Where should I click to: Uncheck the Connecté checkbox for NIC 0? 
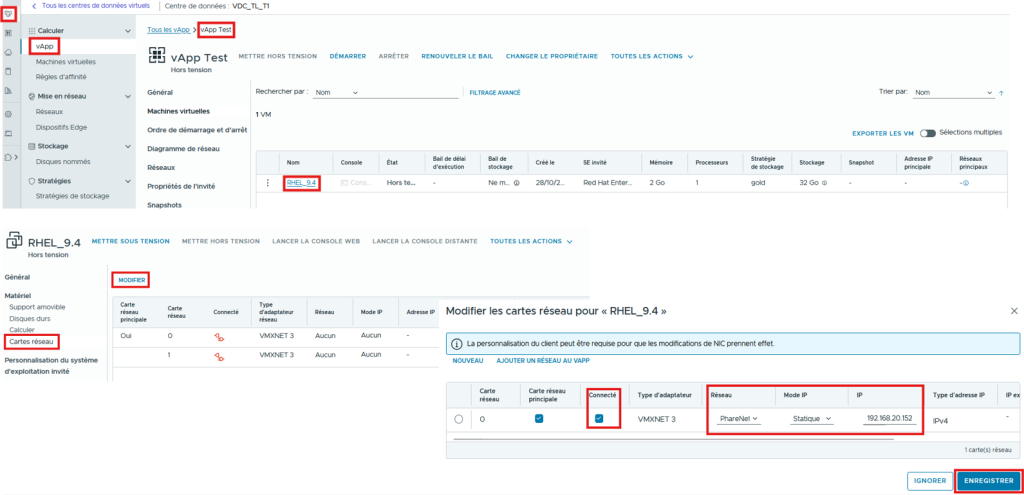599,419
